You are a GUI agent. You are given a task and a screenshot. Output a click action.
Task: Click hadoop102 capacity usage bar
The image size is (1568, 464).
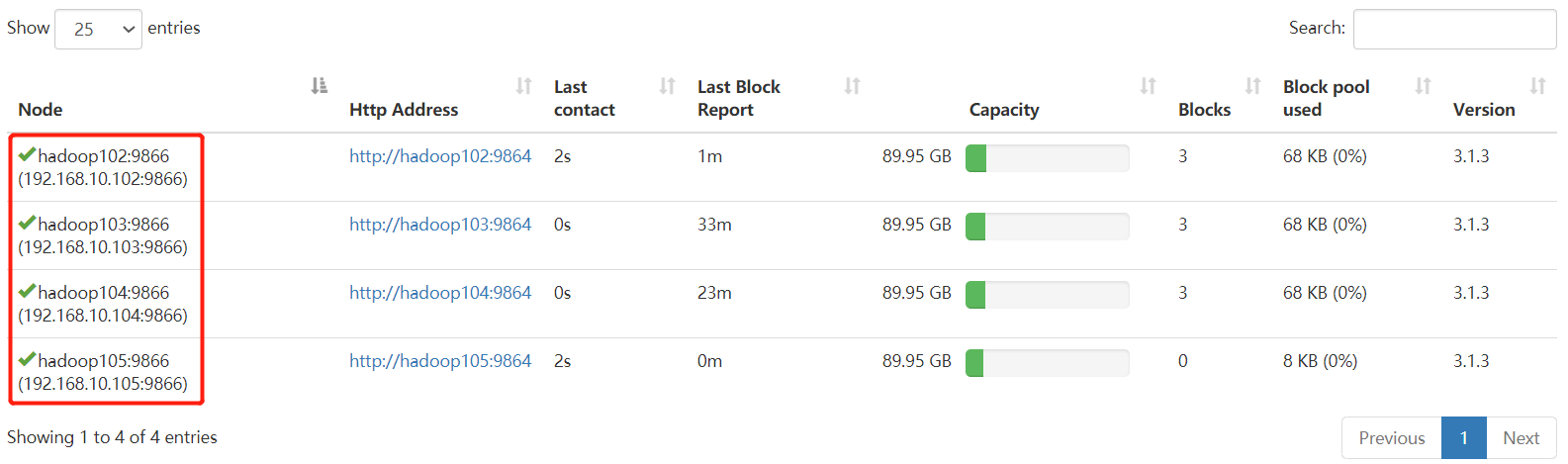tap(1047, 157)
